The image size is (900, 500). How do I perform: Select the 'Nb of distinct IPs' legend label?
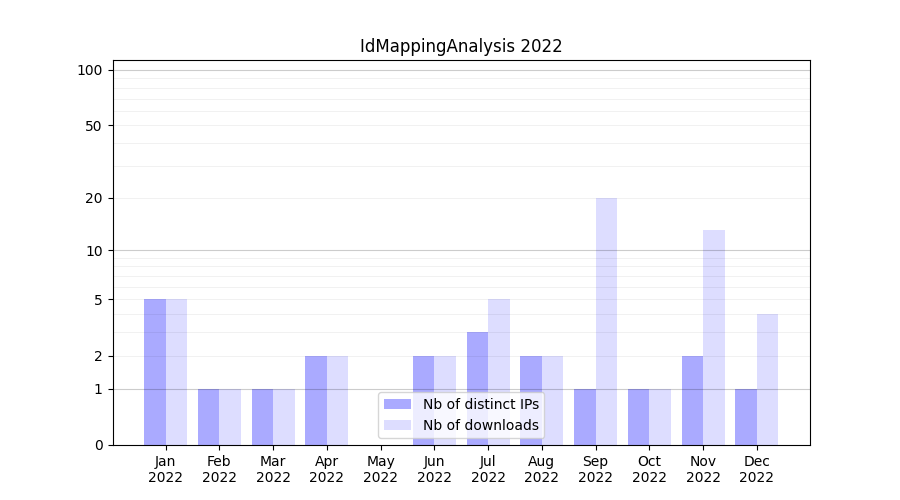[x=480, y=404]
